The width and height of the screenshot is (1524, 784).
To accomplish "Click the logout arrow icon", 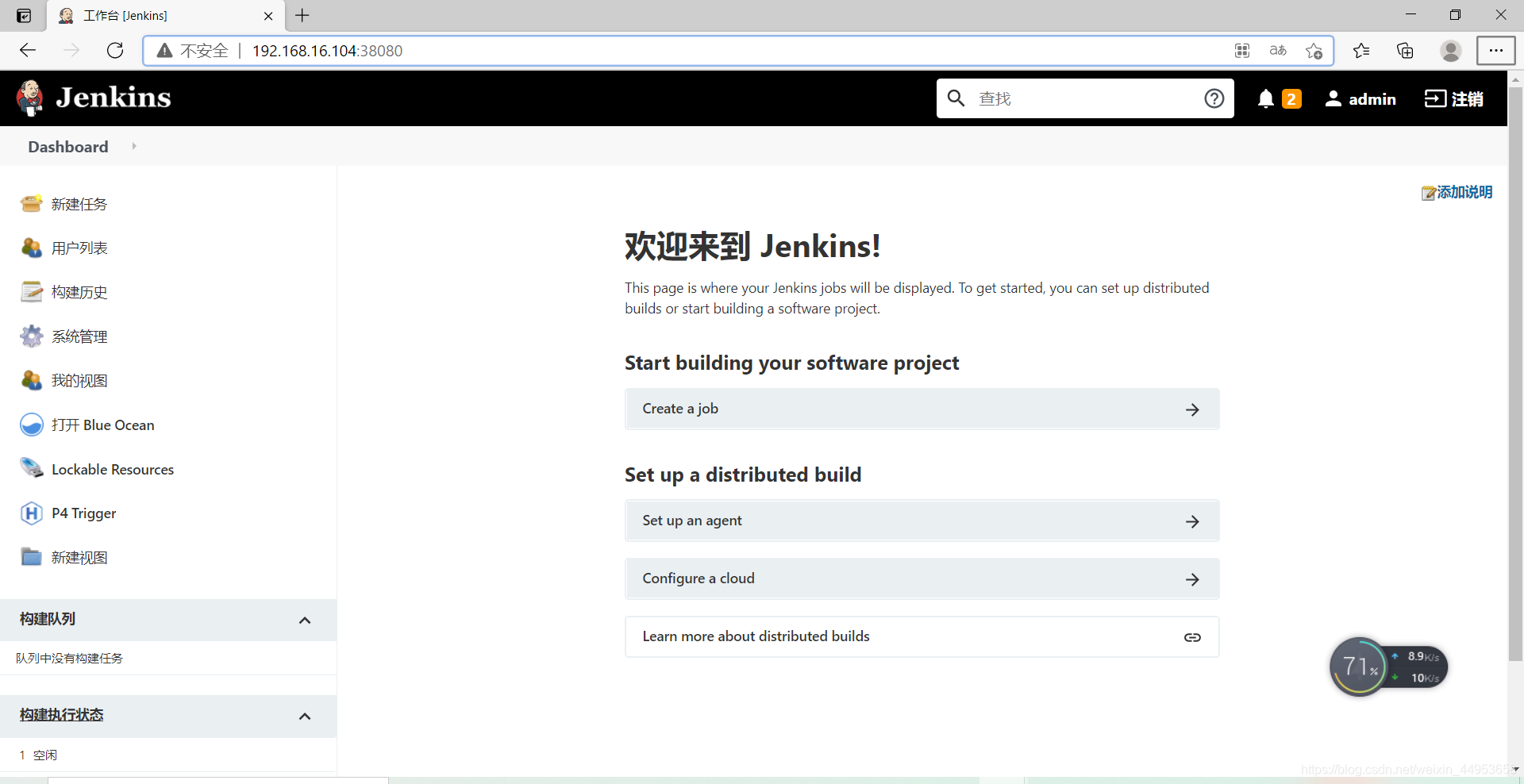I will (1435, 98).
